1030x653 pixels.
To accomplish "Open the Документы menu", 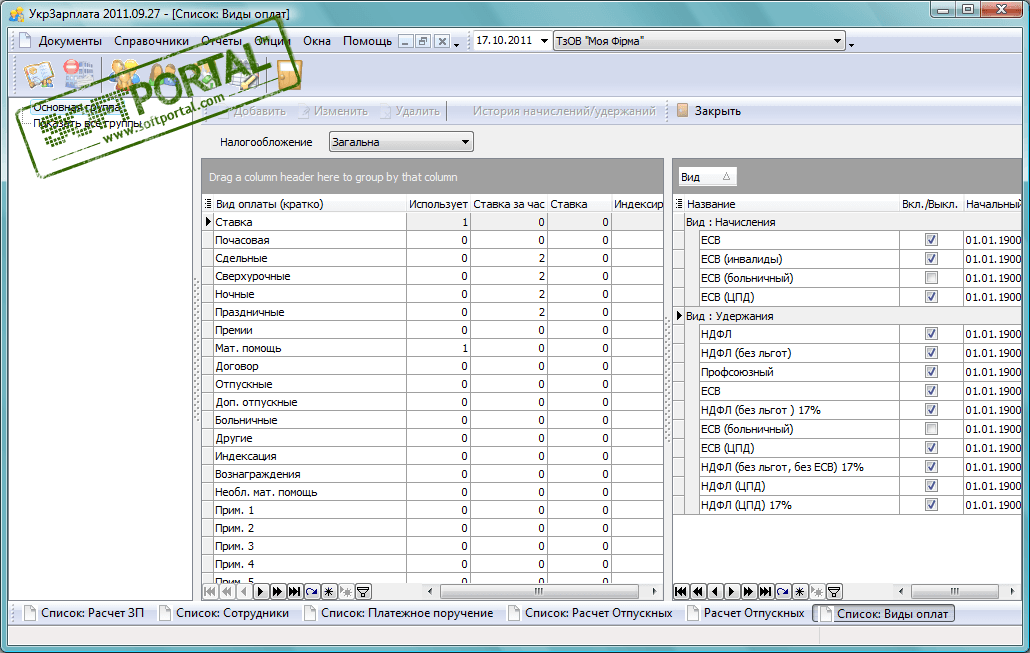I will tap(70, 41).
